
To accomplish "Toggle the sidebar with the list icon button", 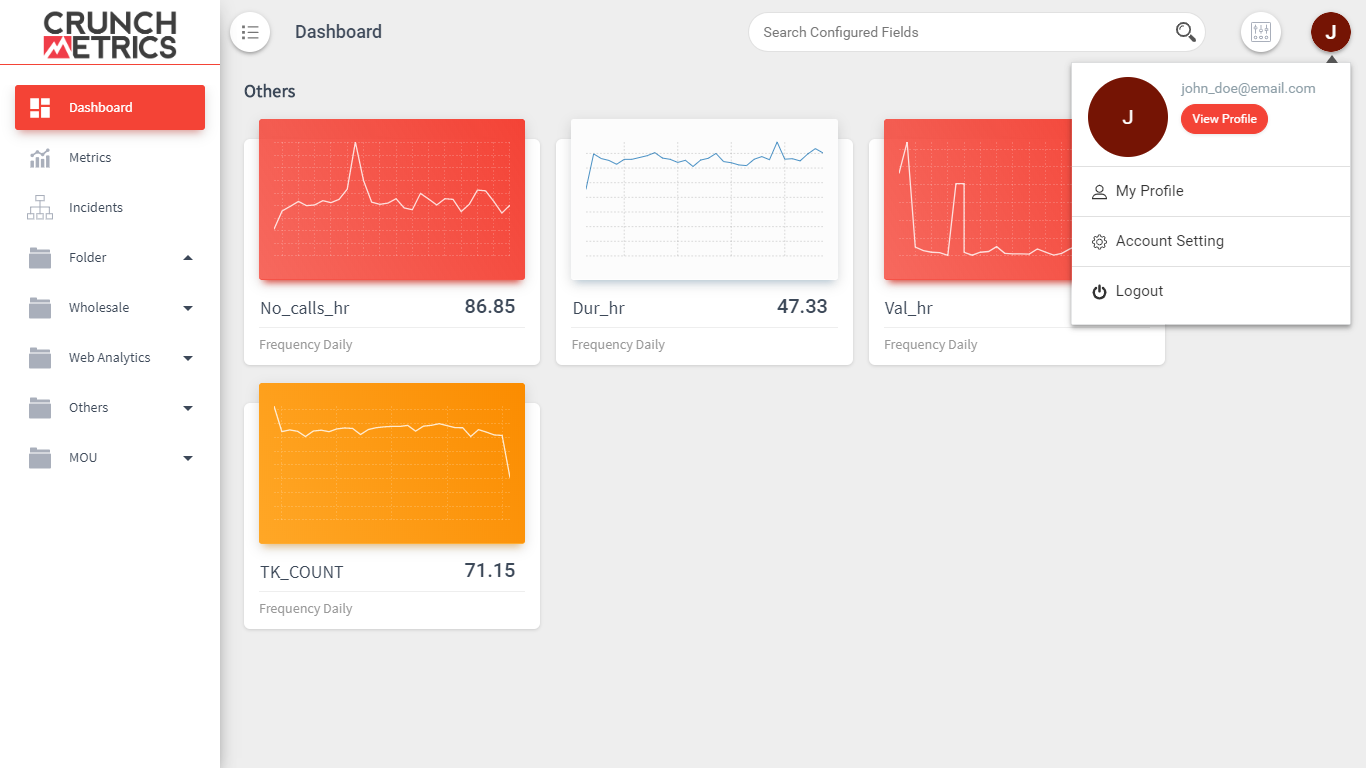I will click(x=250, y=32).
